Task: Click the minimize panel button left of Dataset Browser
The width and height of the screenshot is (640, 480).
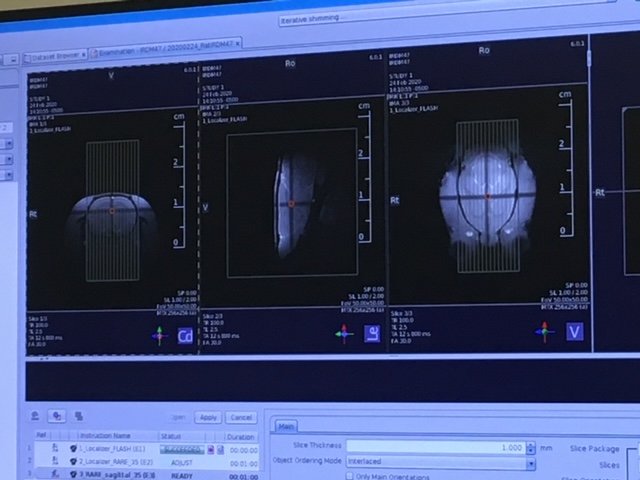Action: tap(13, 60)
